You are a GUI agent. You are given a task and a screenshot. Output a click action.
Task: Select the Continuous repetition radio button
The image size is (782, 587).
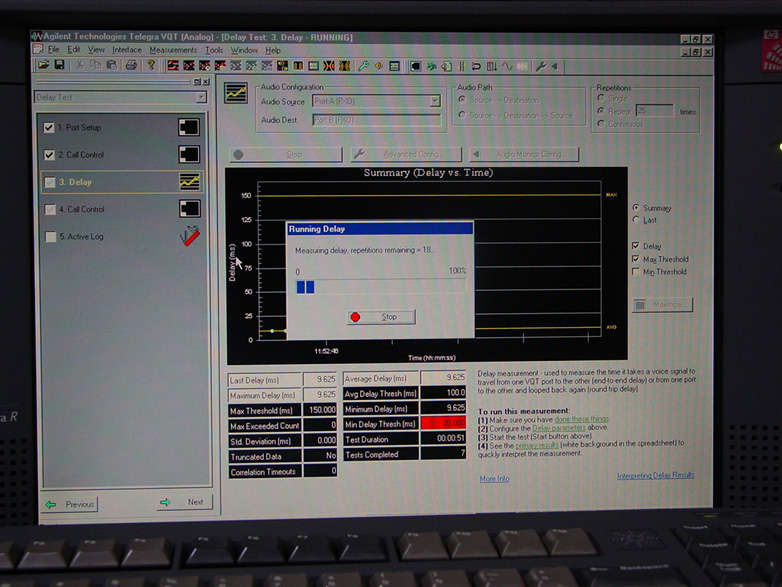pyautogui.click(x=601, y=123)
